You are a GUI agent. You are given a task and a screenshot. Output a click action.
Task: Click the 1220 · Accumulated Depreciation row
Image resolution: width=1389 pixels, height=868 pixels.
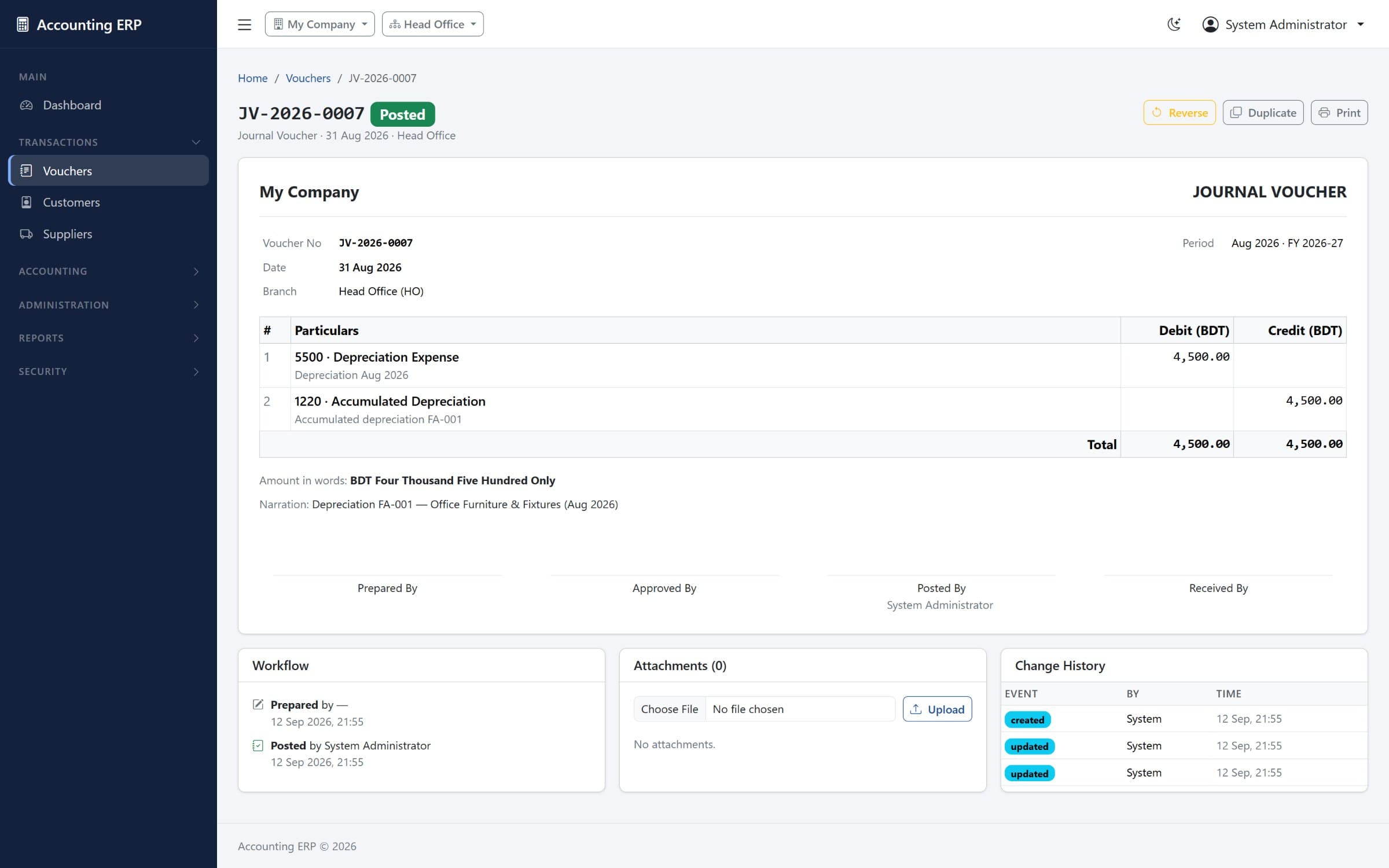point(803,409)
